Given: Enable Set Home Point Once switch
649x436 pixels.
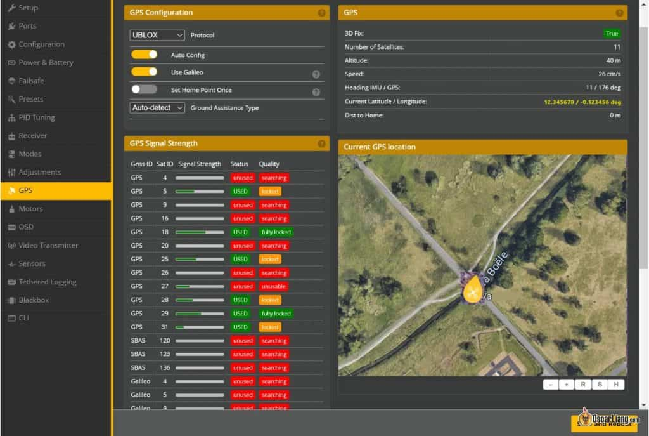Looking at the screenshot, I should (x=144, y=89).
